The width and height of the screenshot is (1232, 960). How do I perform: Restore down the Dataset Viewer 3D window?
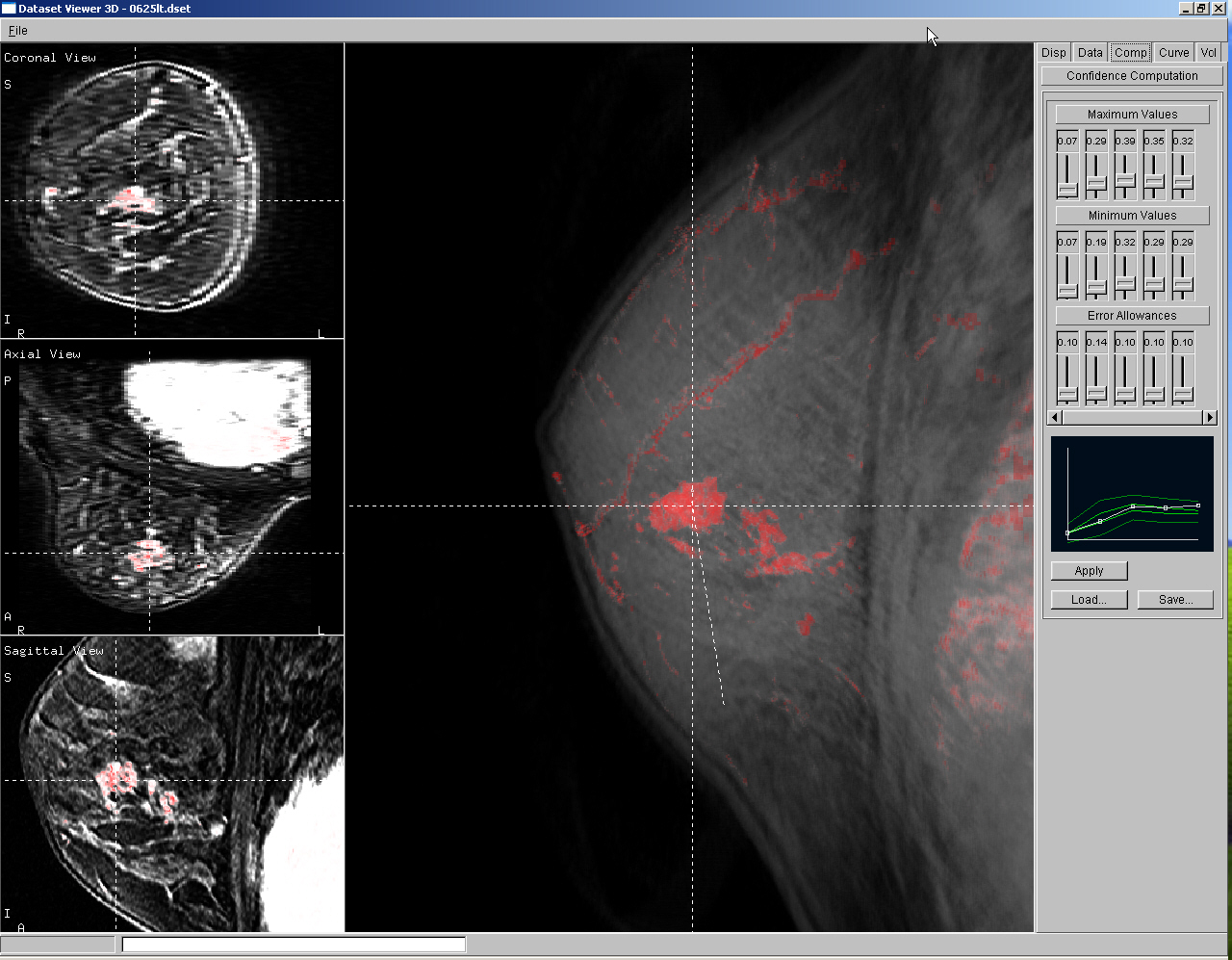(x=1201, y=9)
